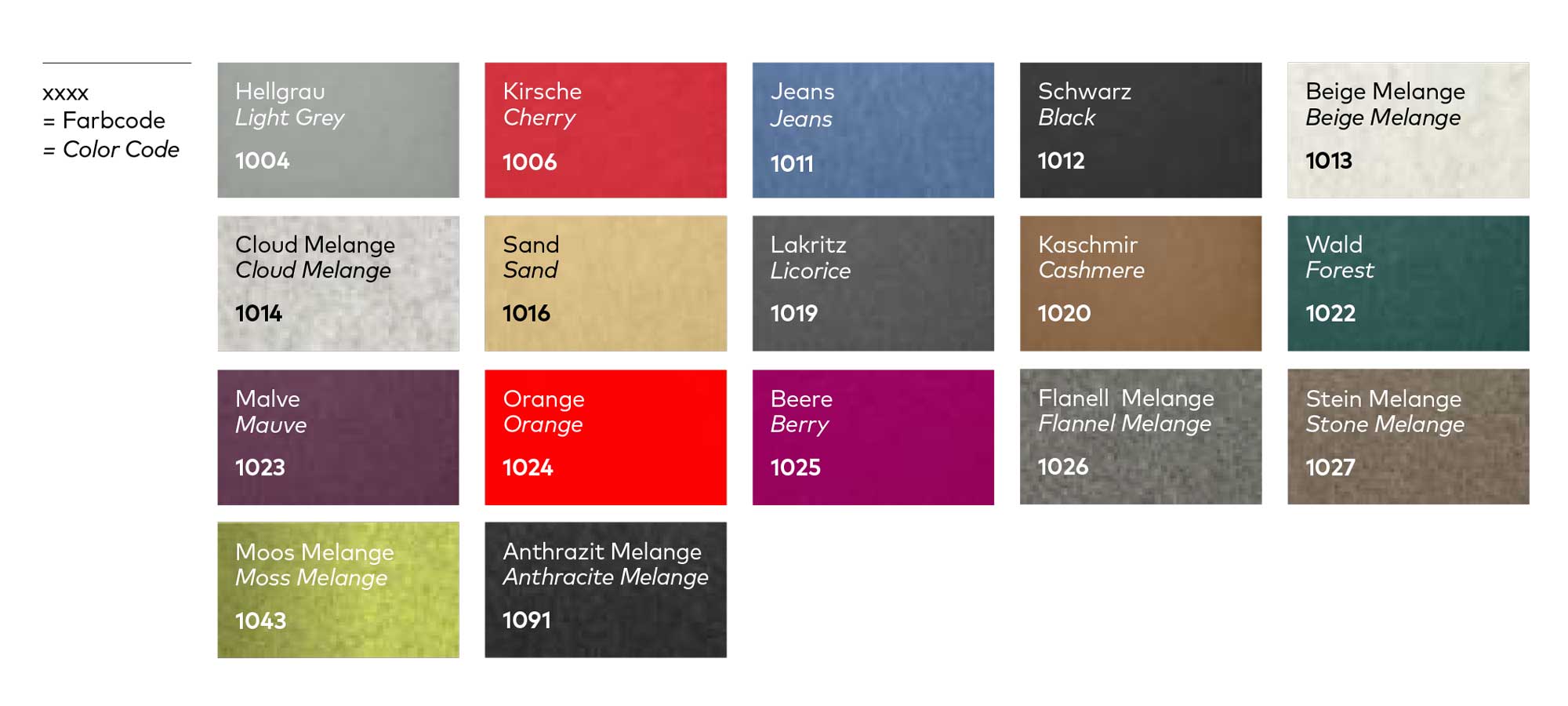Viewport: 1568px width, 706px height.
Task: Pick the Schwarz Black 1012 swatch
Action: 1140,130
